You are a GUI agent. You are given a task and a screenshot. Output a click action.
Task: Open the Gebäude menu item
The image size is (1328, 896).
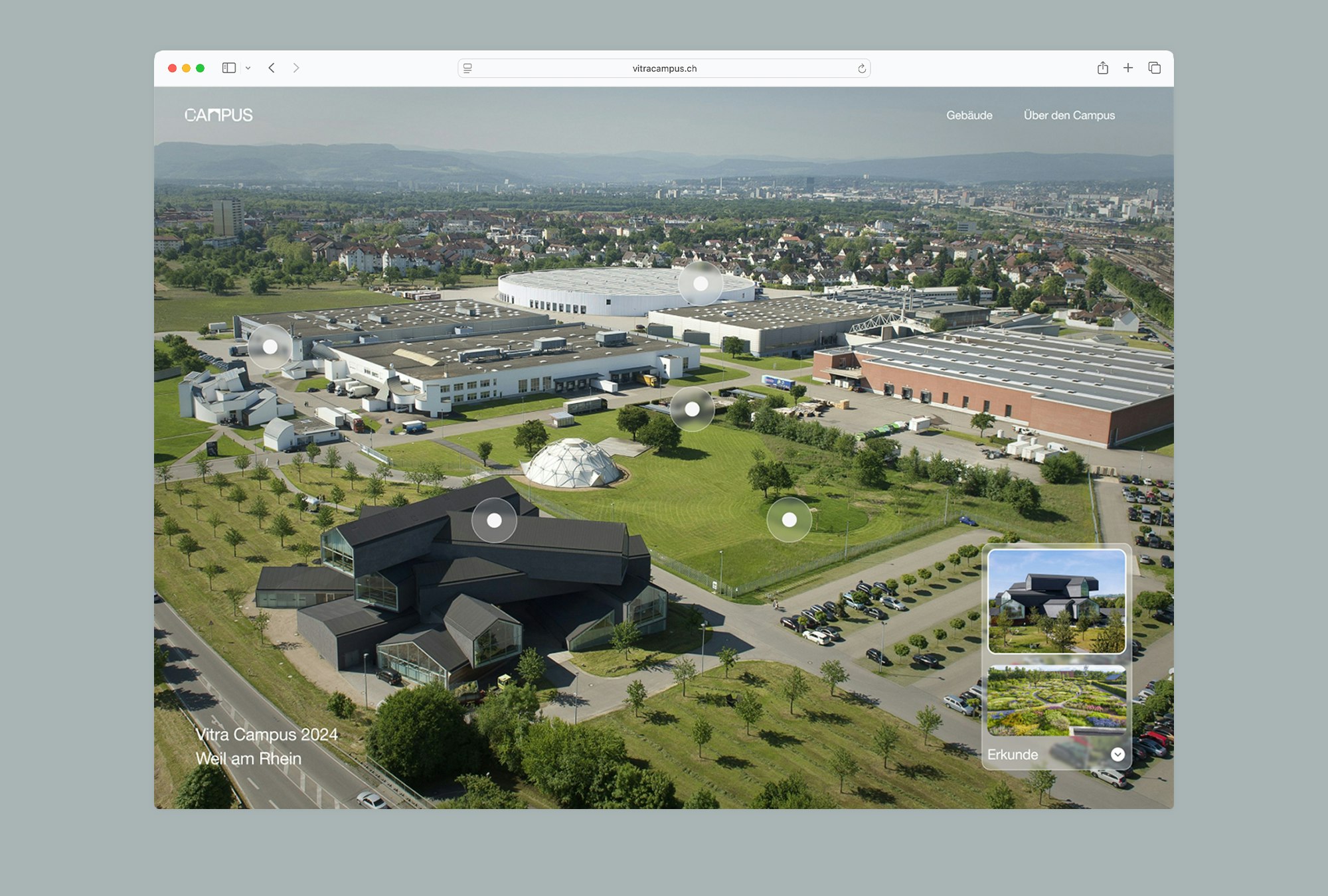pyautogui.click(x=969, y=115)
